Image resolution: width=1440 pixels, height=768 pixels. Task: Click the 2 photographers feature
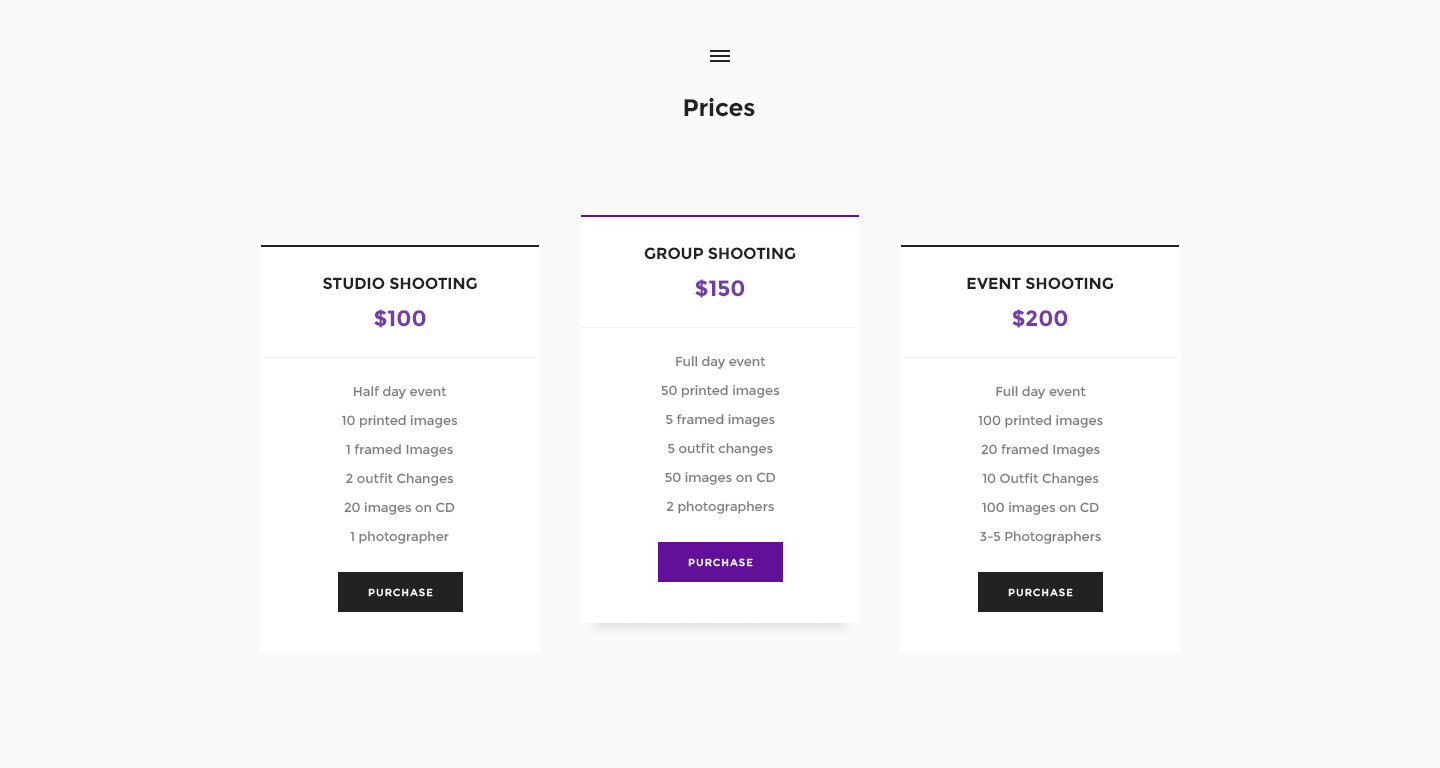[x=720, y=507]
